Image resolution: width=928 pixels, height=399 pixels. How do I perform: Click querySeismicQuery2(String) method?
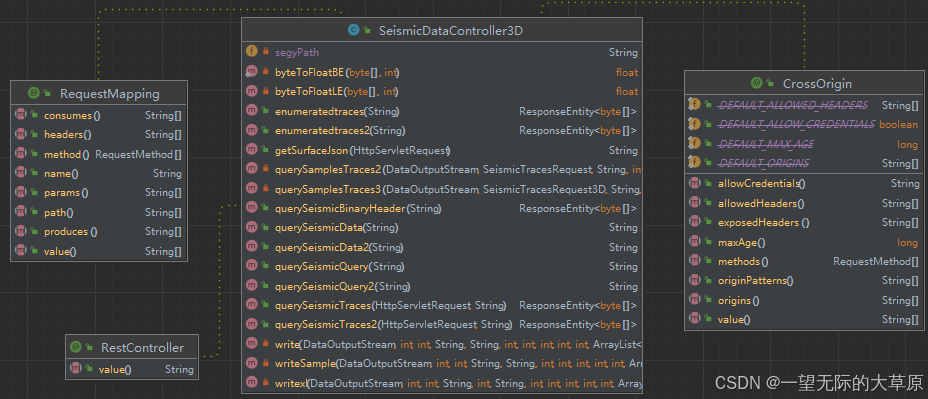point(442,286)
